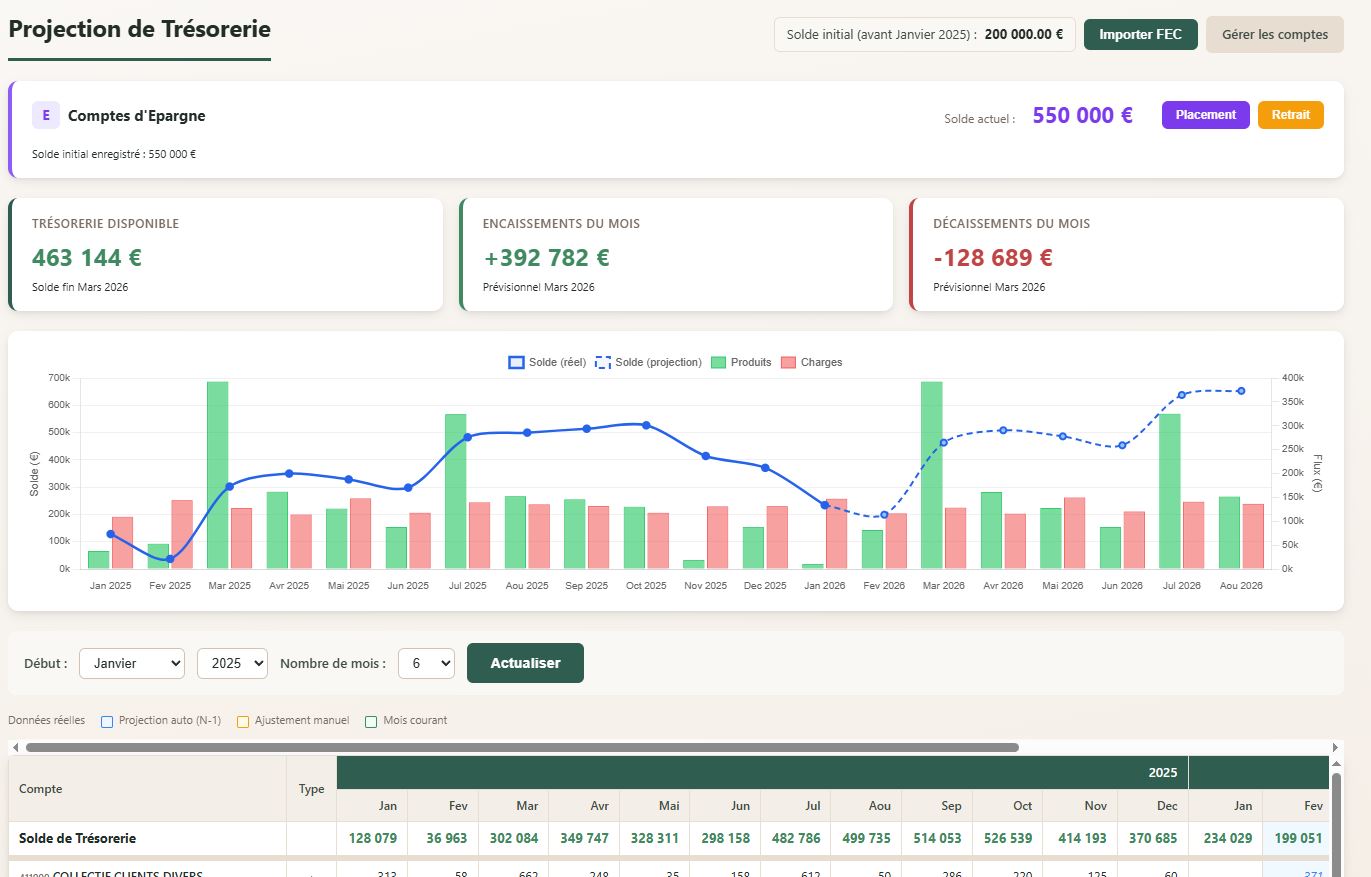
Task: Click the orange Ajustement manuel legend square
Action: (x=243, y=721)
